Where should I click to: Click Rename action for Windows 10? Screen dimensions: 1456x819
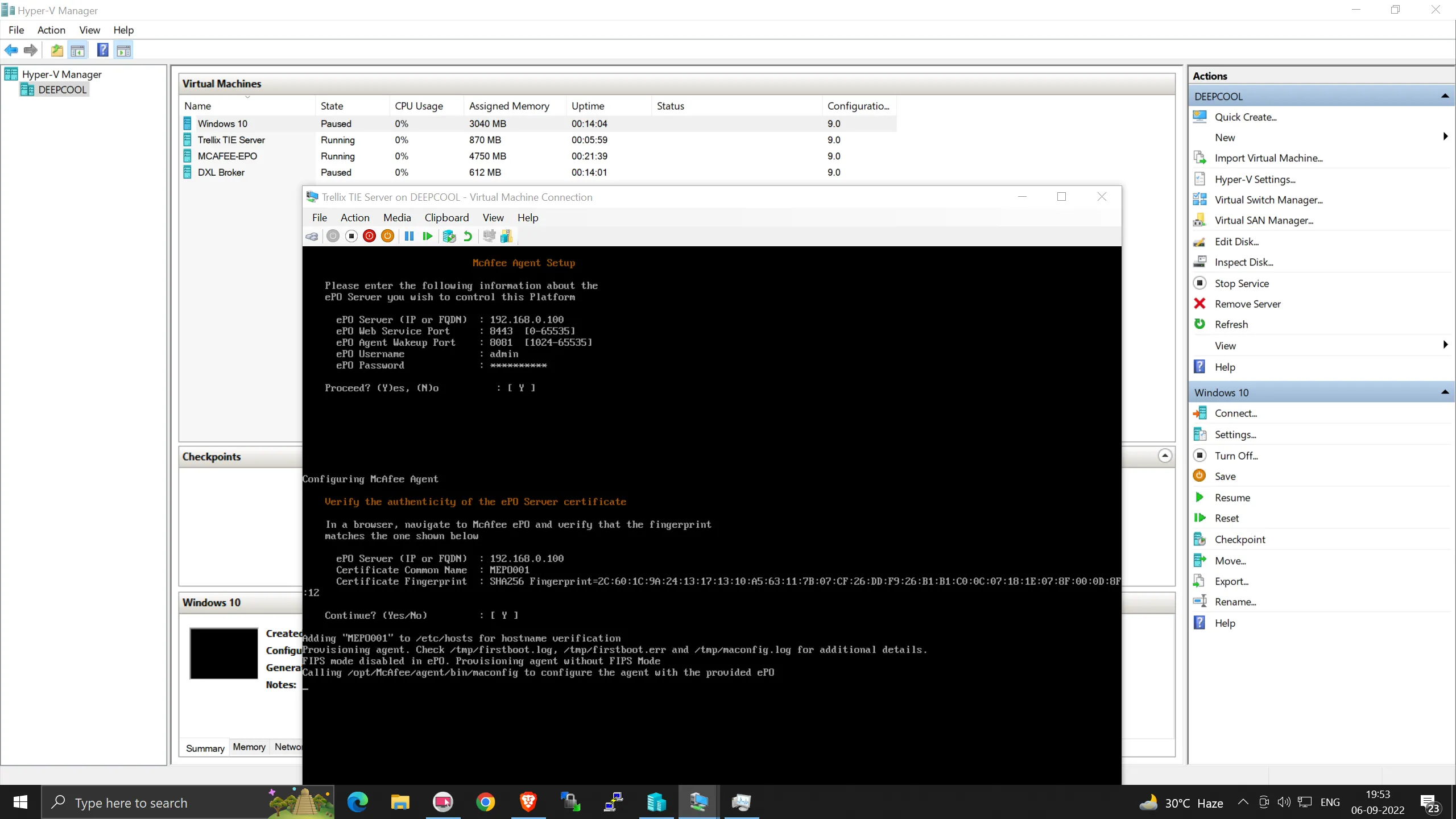(1235, 602)
